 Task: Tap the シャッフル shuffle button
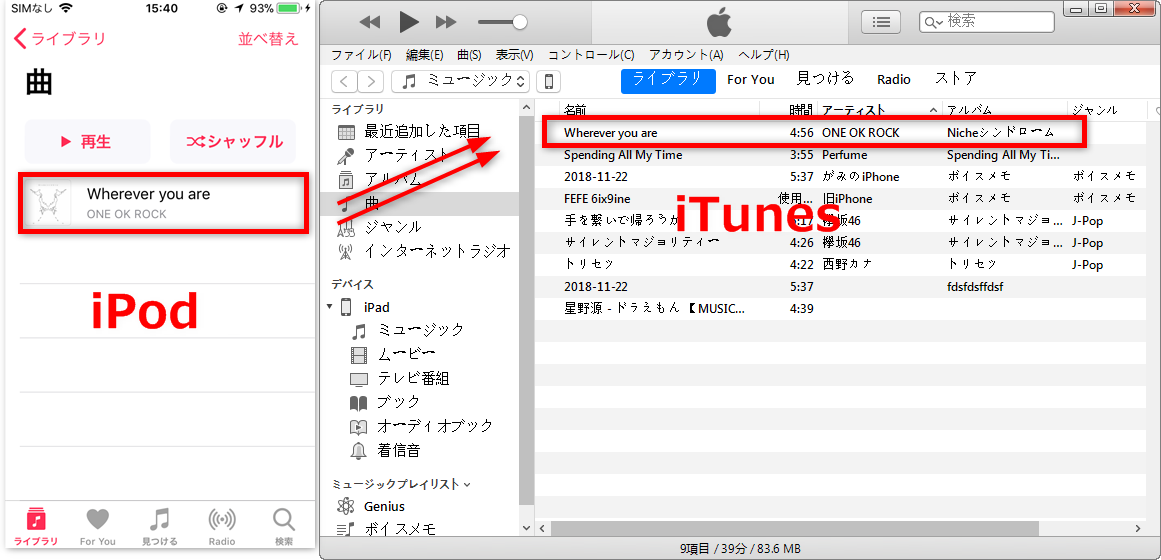(233, 141)
